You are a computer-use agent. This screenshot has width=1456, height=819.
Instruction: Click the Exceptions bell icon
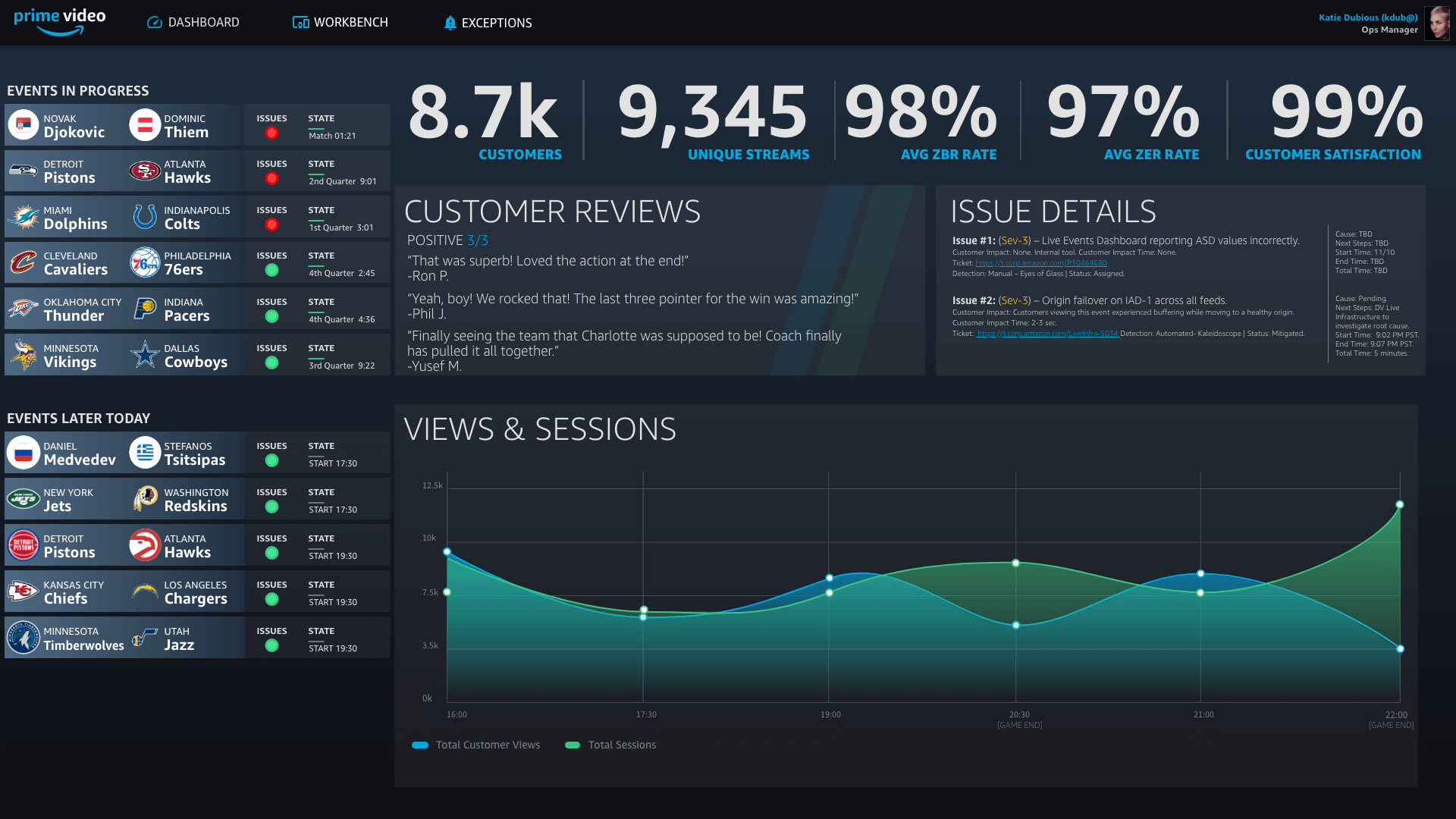450,23
